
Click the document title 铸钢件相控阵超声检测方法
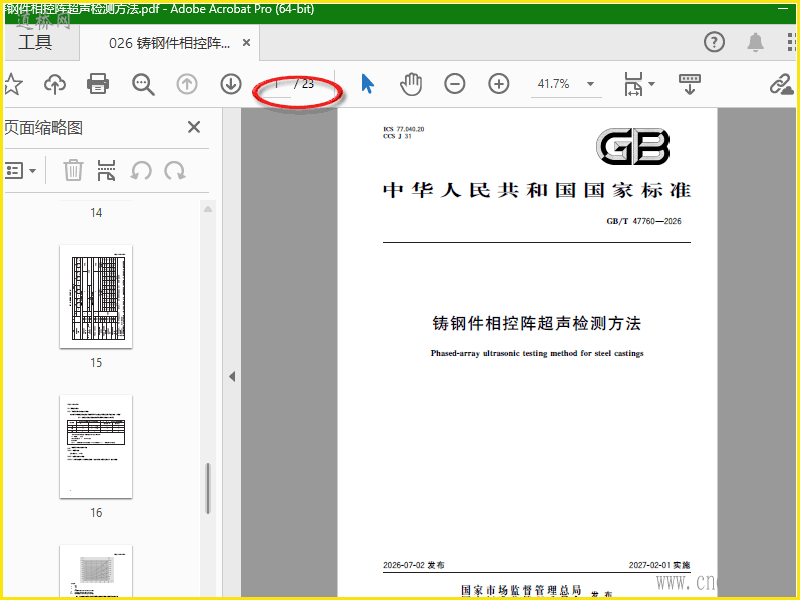click(537, 323)
